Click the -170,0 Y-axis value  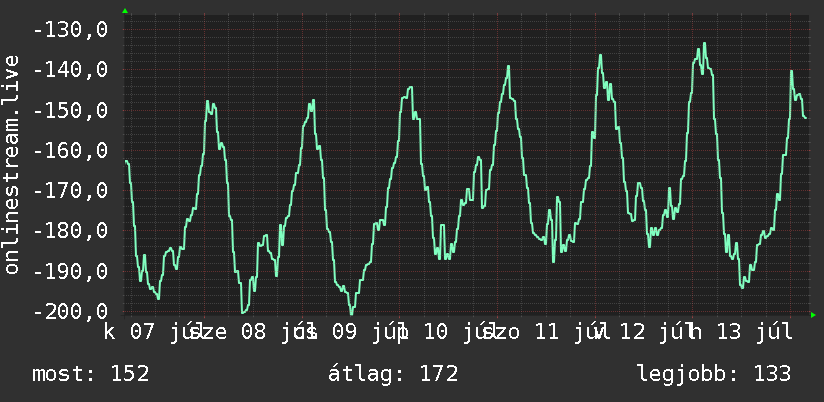click(70, 190)
